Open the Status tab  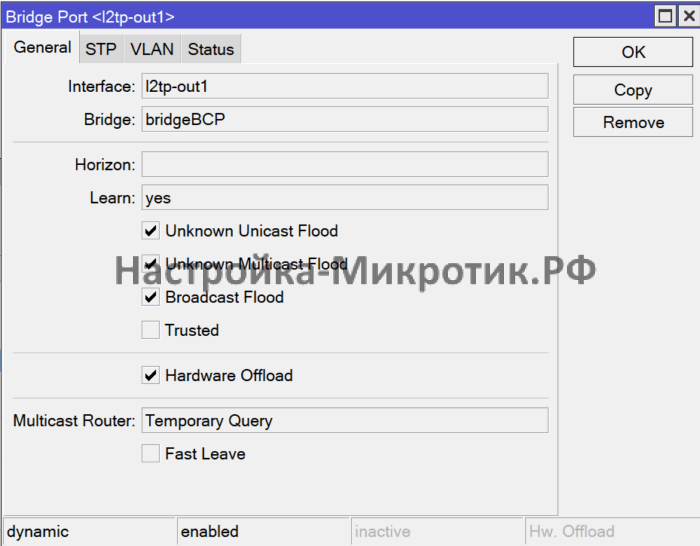(211, 49)
